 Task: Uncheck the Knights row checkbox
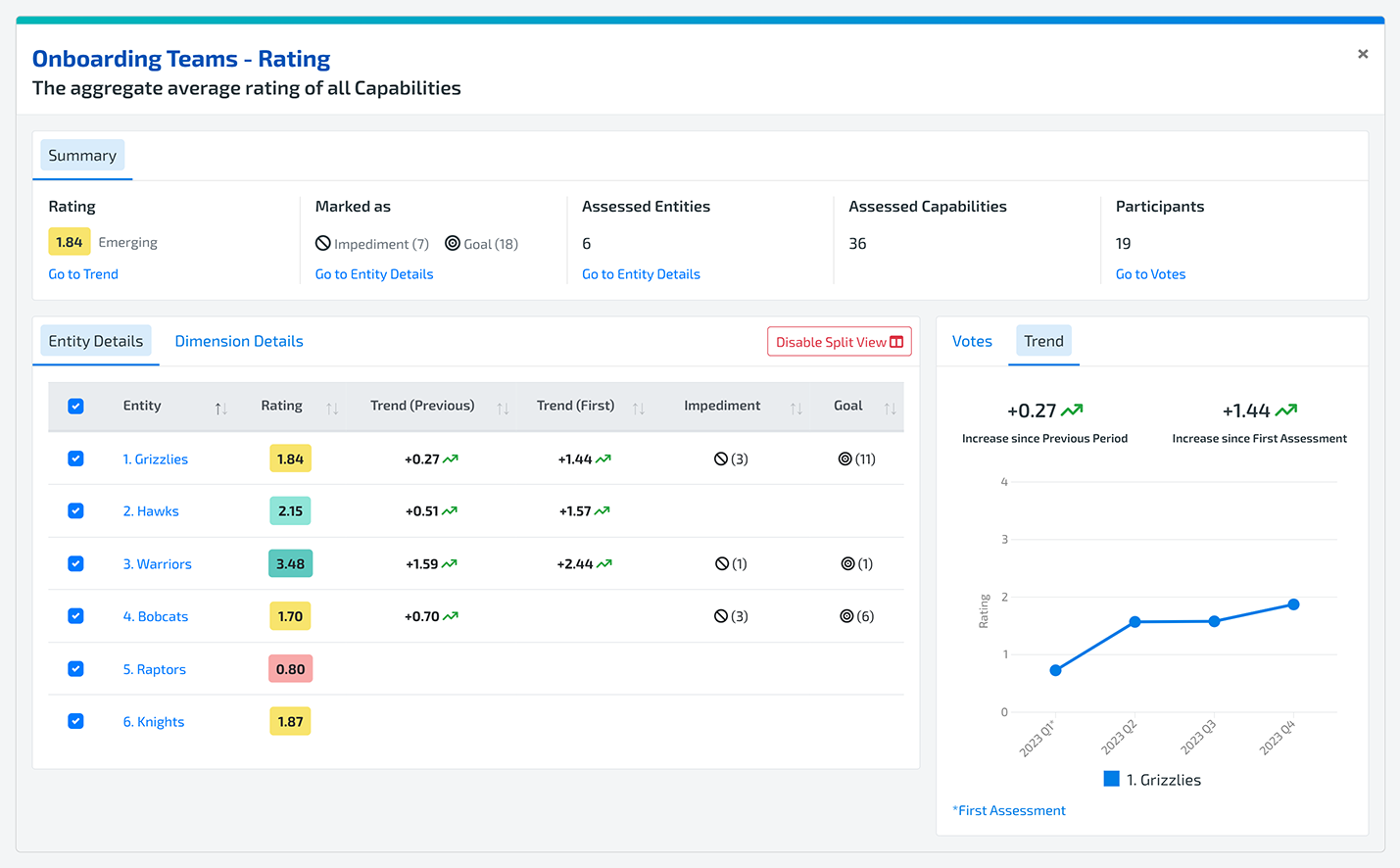[75, 721]
